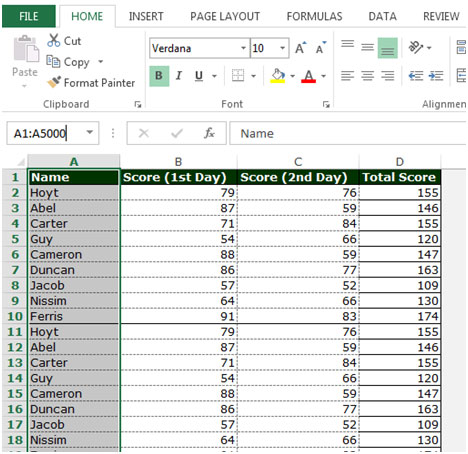Open the FORMULAS ribbon tab

(x=314, y=16)
